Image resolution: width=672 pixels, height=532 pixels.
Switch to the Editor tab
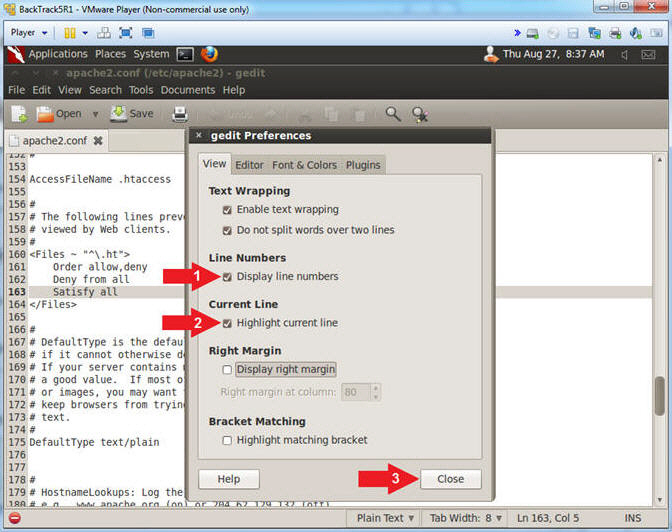click(249, 165)
